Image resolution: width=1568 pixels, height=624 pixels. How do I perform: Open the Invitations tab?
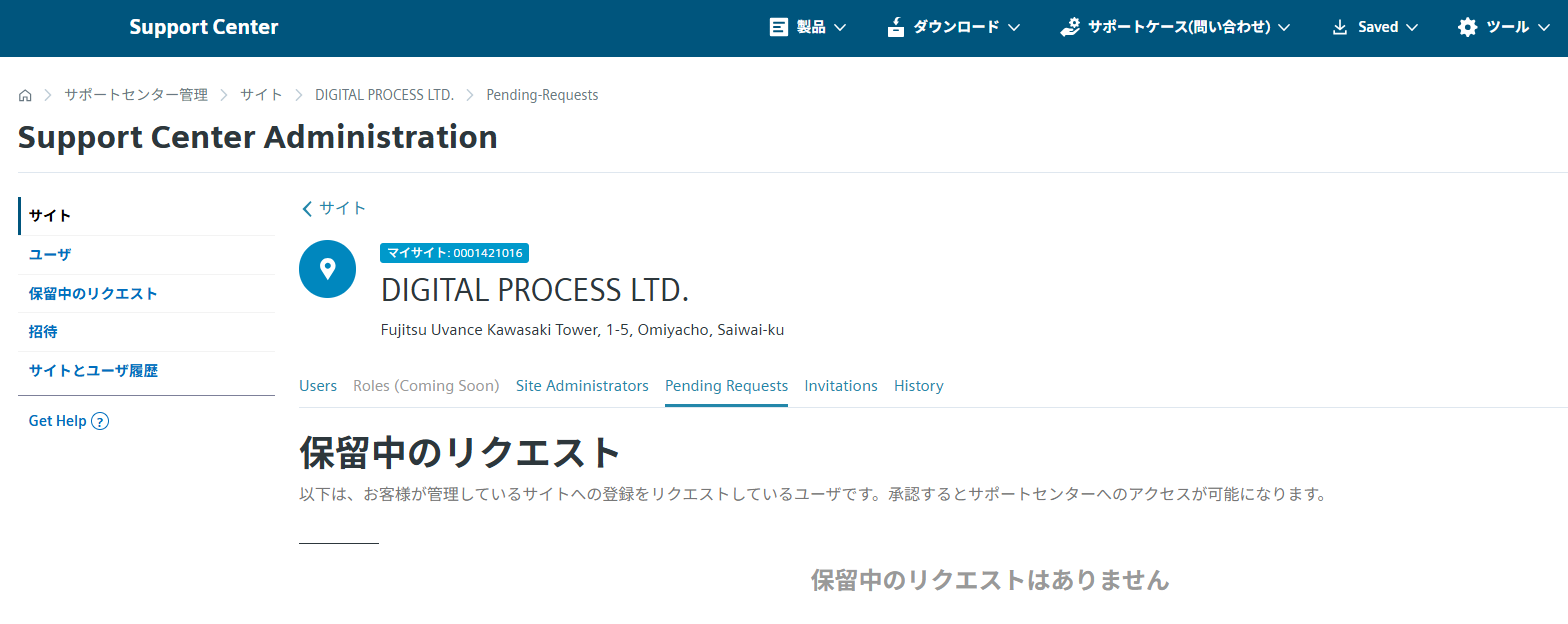point(841,386)
